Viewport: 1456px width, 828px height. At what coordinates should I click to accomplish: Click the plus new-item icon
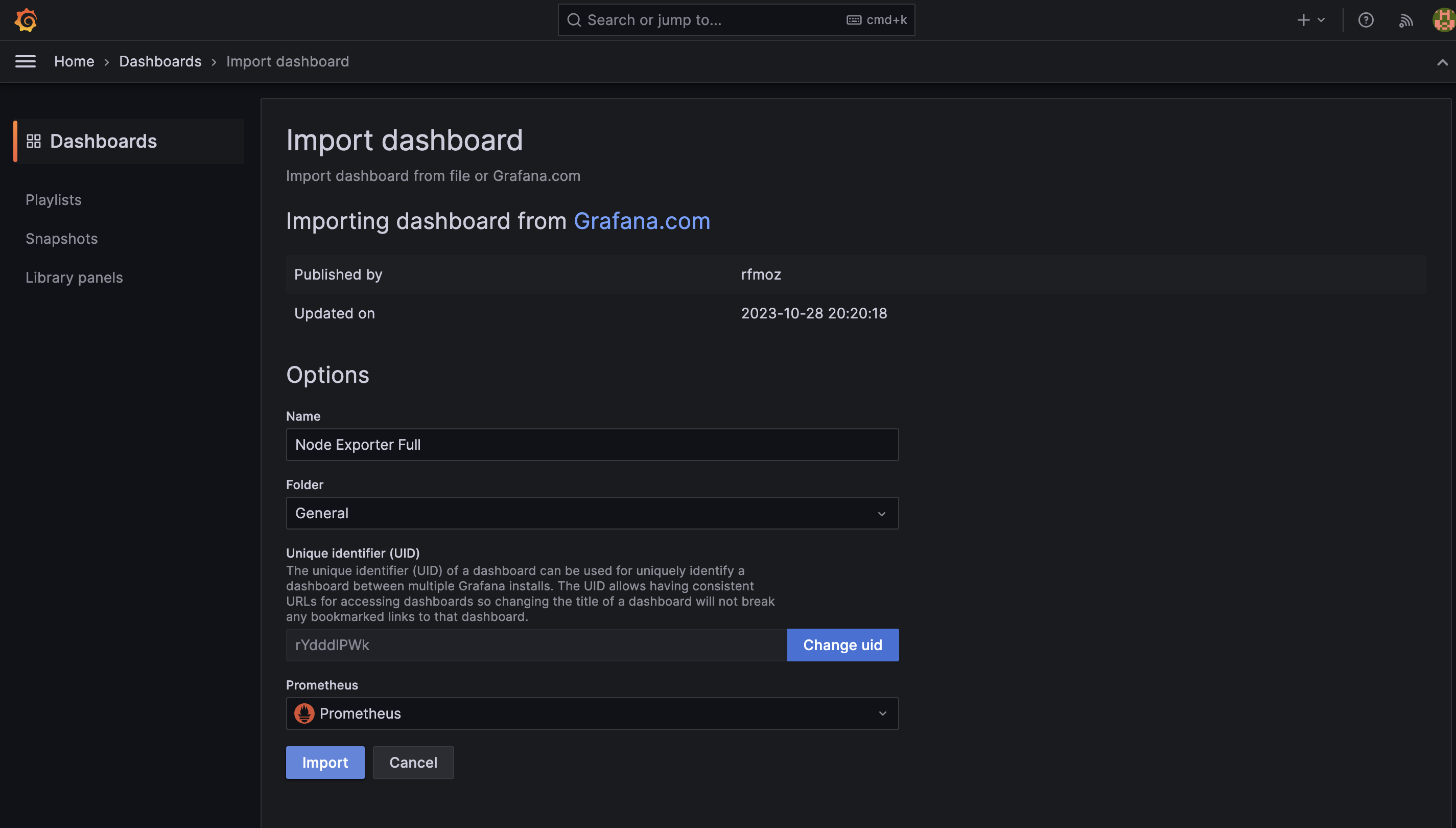[x=1304, y=20]
